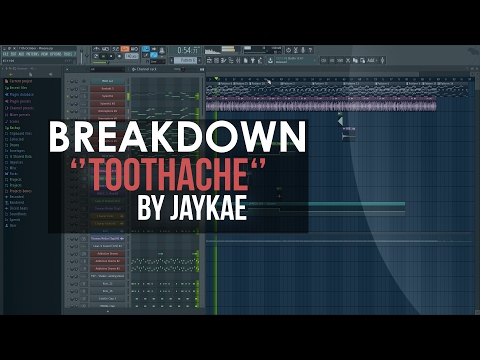Click the microphone icon near help icon
Screen dimensions: 480x360
point(303,50)
